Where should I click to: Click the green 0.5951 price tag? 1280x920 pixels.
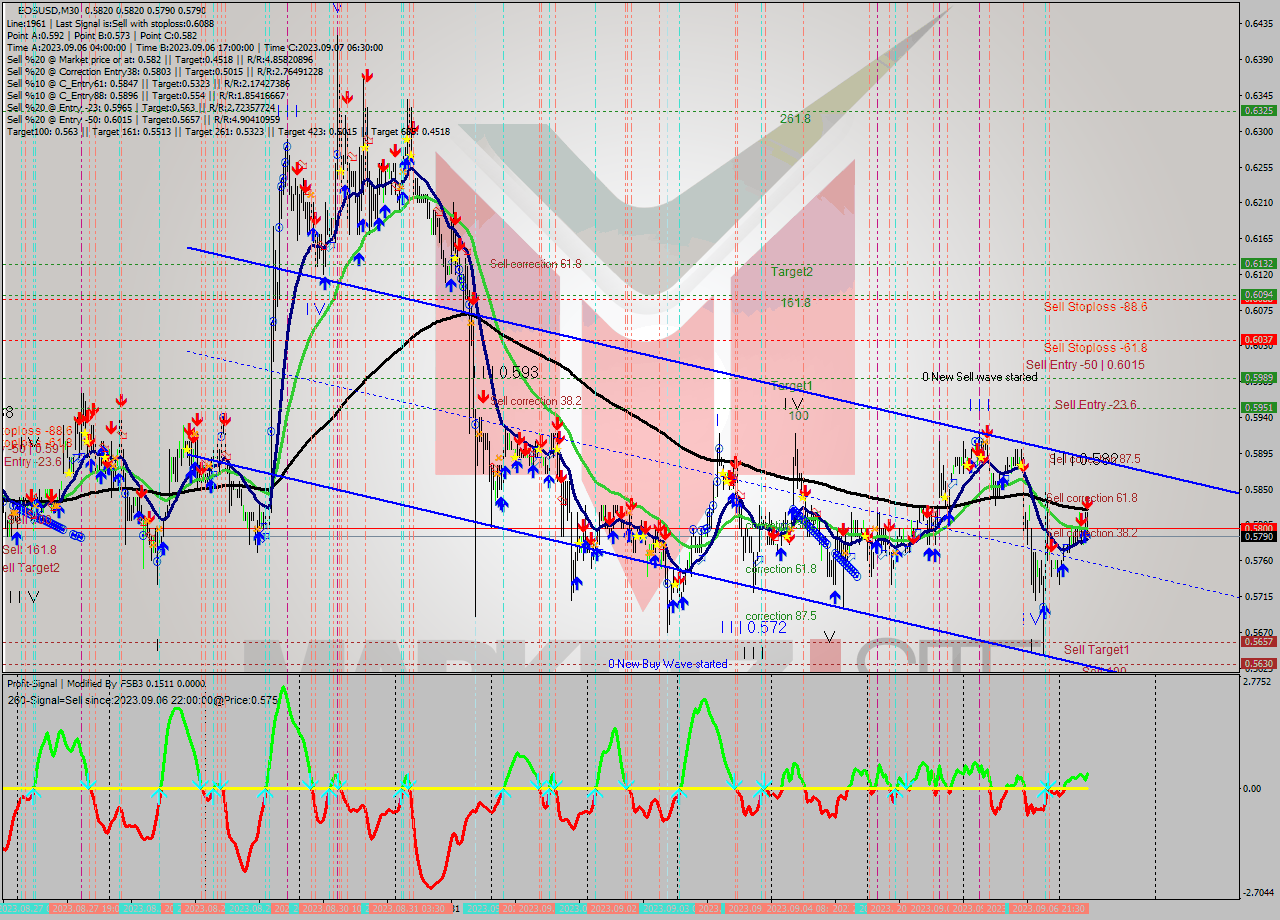pyautogui.click(x=1257, y=408)
